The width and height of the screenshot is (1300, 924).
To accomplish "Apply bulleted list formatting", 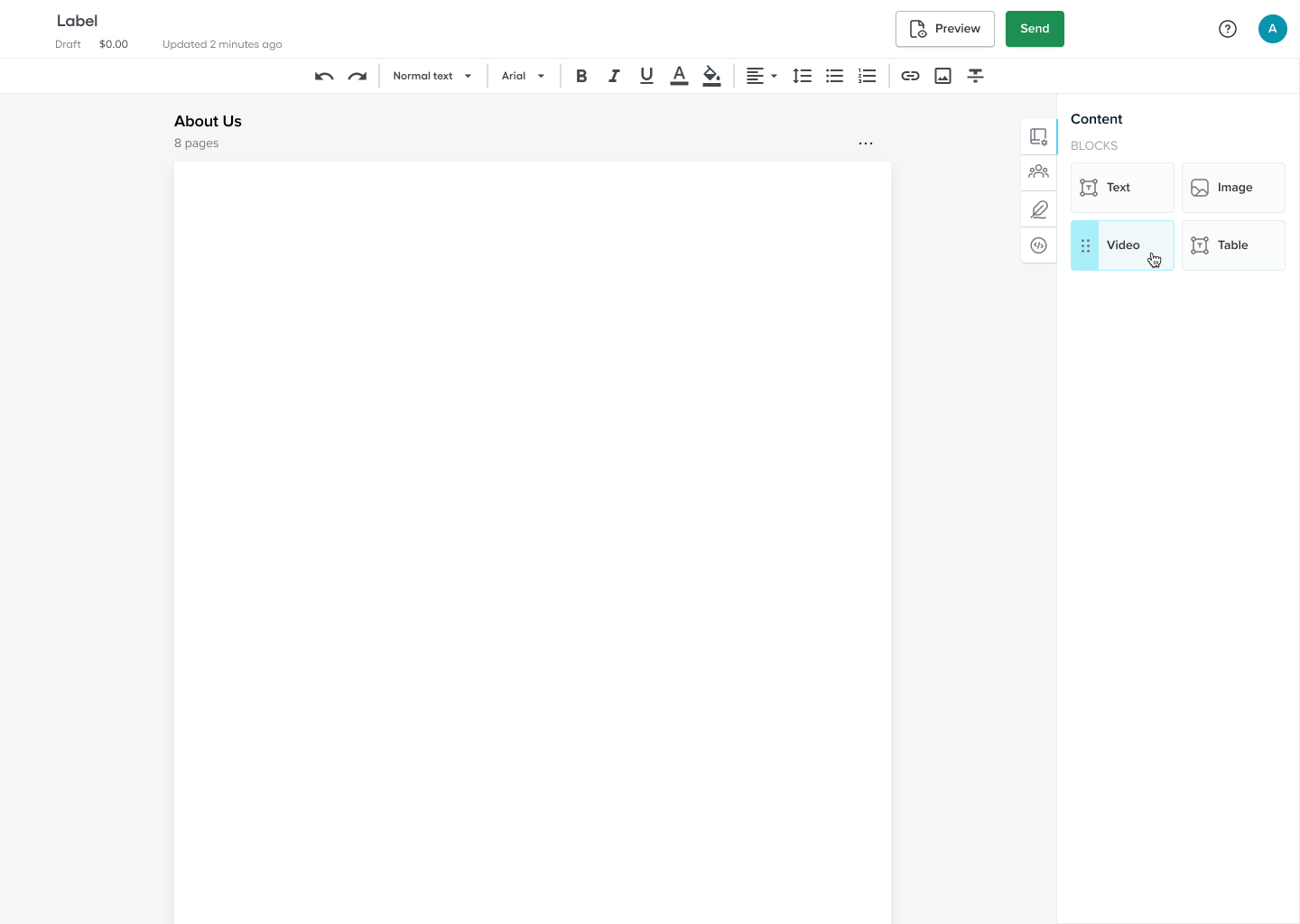I will pos(834,76).
